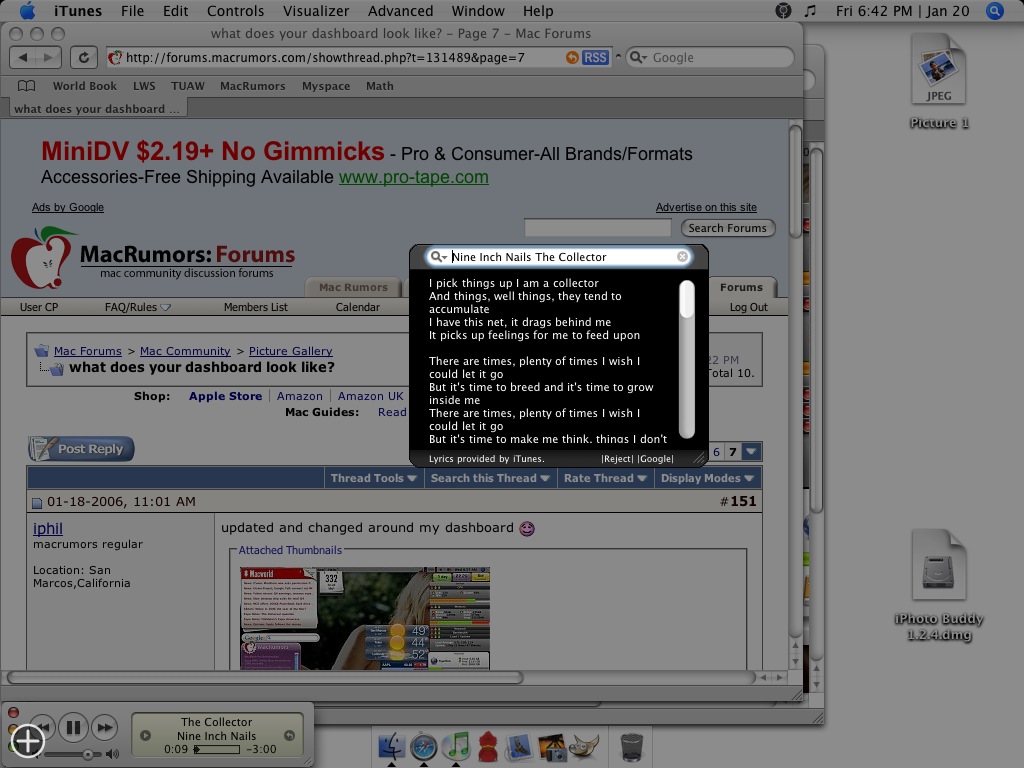Click the Safari horizontal scrollbar
1024x768 pixels.
coord(265,677)
